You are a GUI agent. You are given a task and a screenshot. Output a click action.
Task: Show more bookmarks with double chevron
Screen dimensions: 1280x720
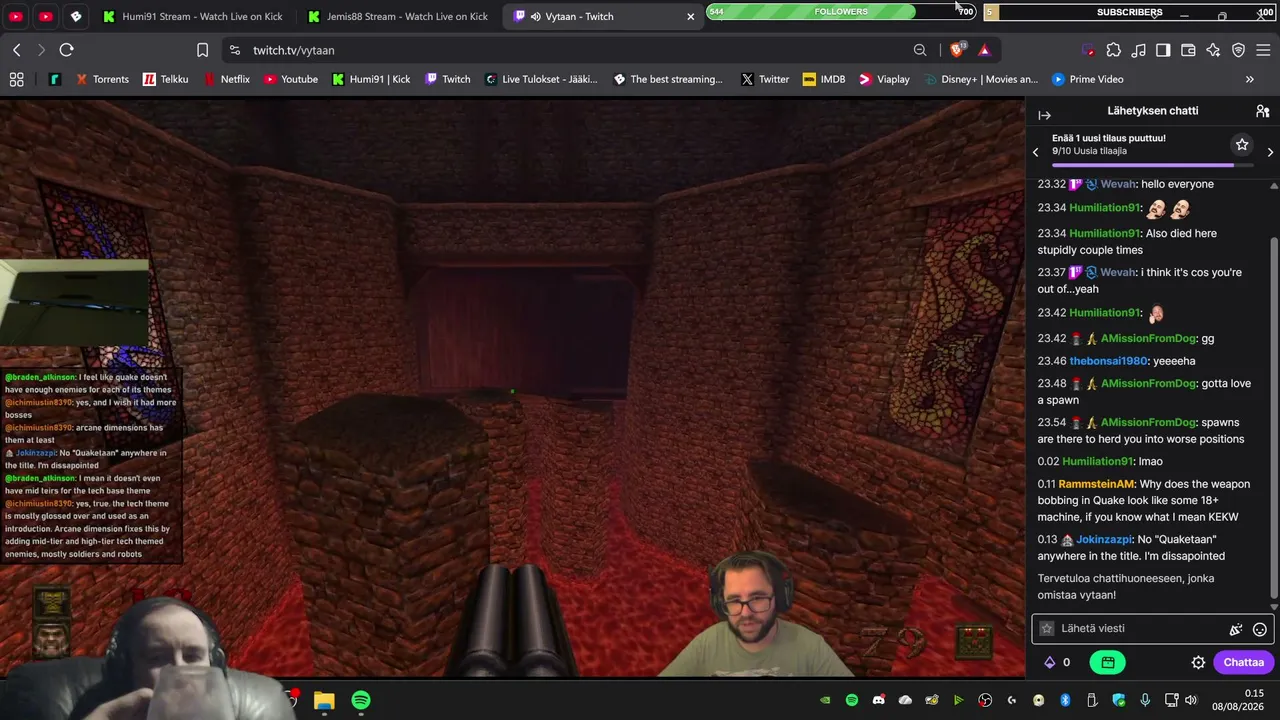pyautogui.click(x=1249, y=79)
